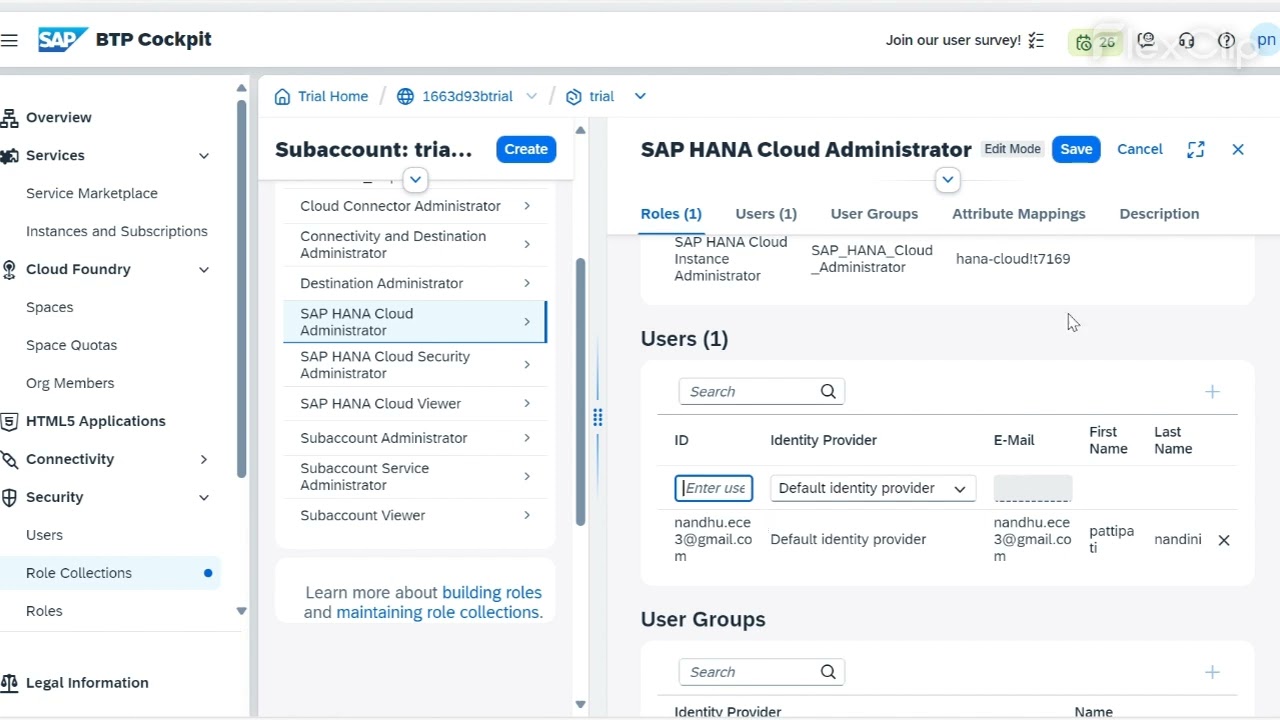Close the SAP HANA Cloud Administrator panel
The image size is (1280, 720).
click(x=1238, y=149)
